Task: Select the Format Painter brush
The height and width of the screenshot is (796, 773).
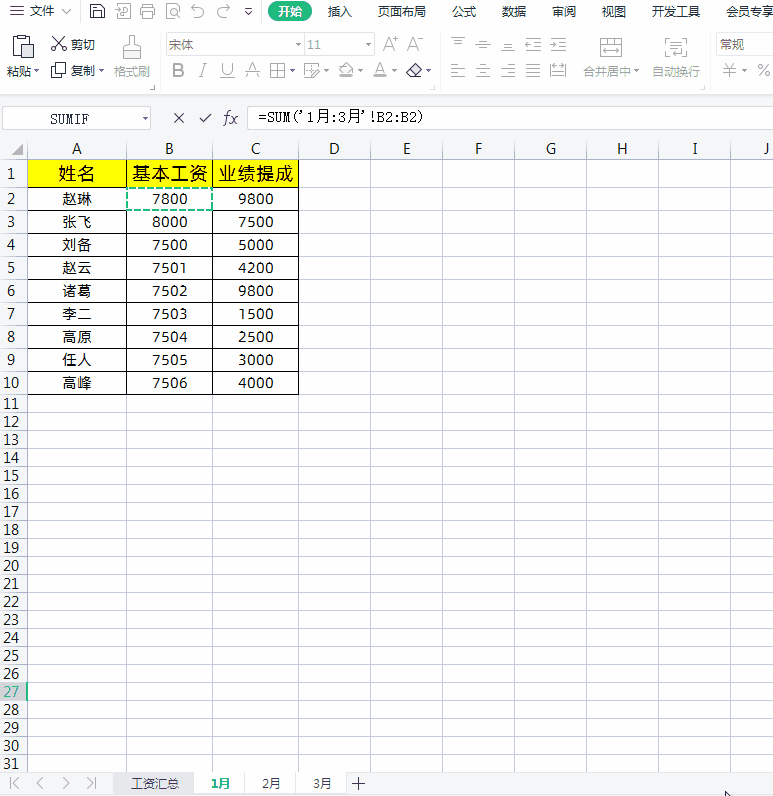Action: (x=132, y=47)
